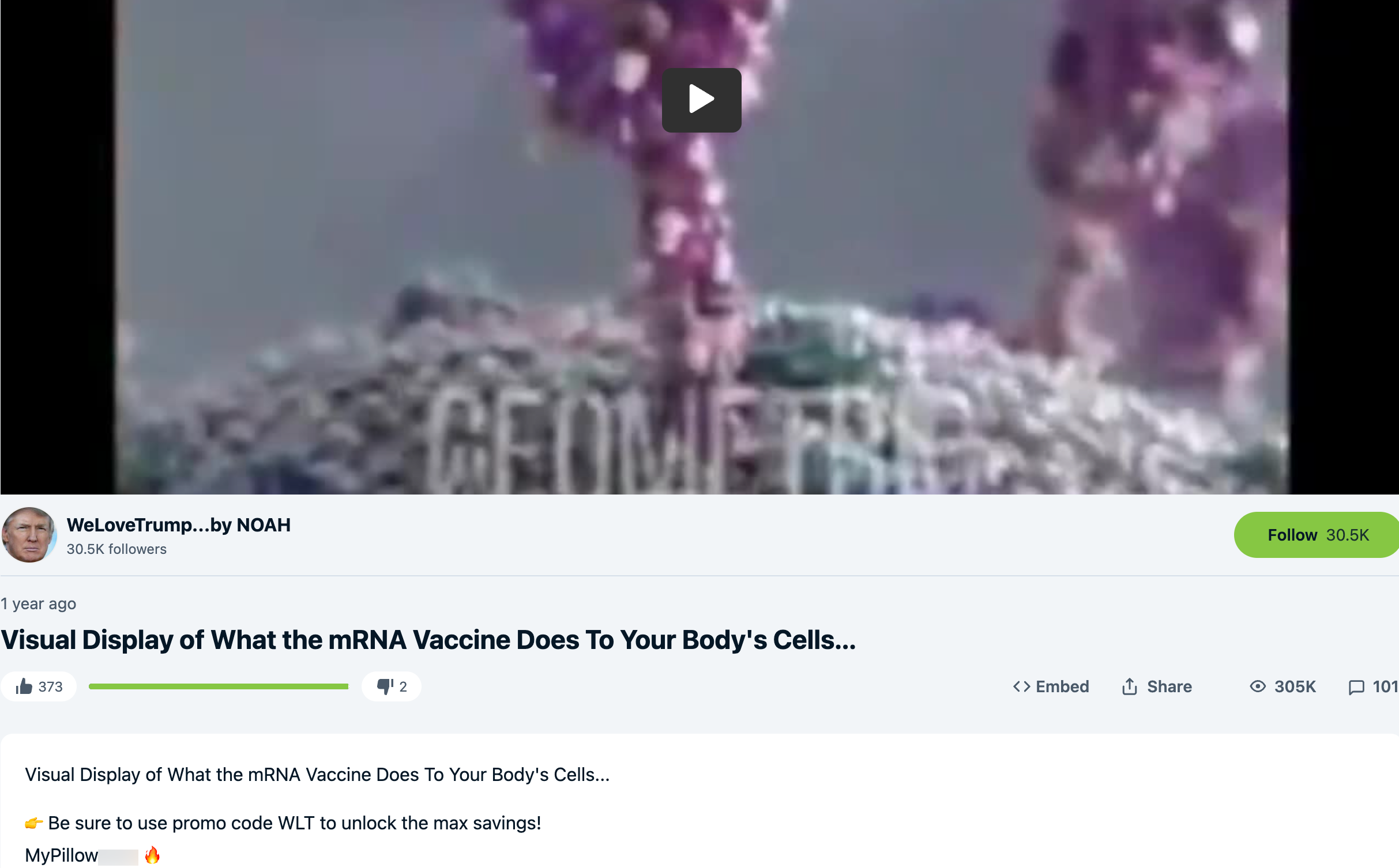Click the green like ratio bar
Viewport: 1399px width, 868px height.
click(x=219, y=686)
